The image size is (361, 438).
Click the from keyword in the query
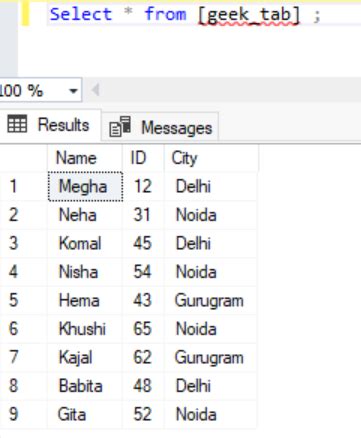[x=165, y=14]
